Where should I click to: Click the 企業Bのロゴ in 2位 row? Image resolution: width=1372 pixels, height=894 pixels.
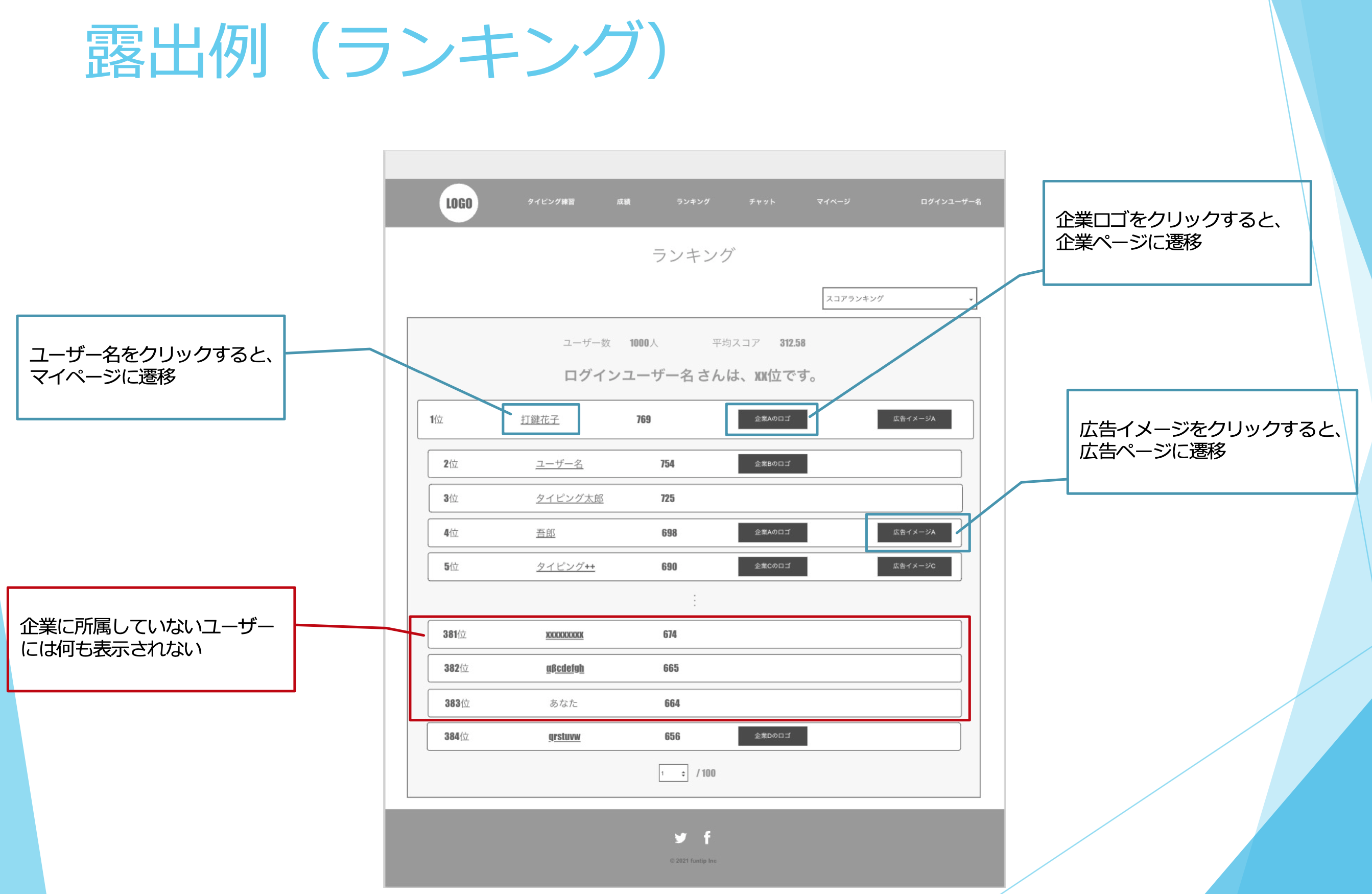[772, 464]
